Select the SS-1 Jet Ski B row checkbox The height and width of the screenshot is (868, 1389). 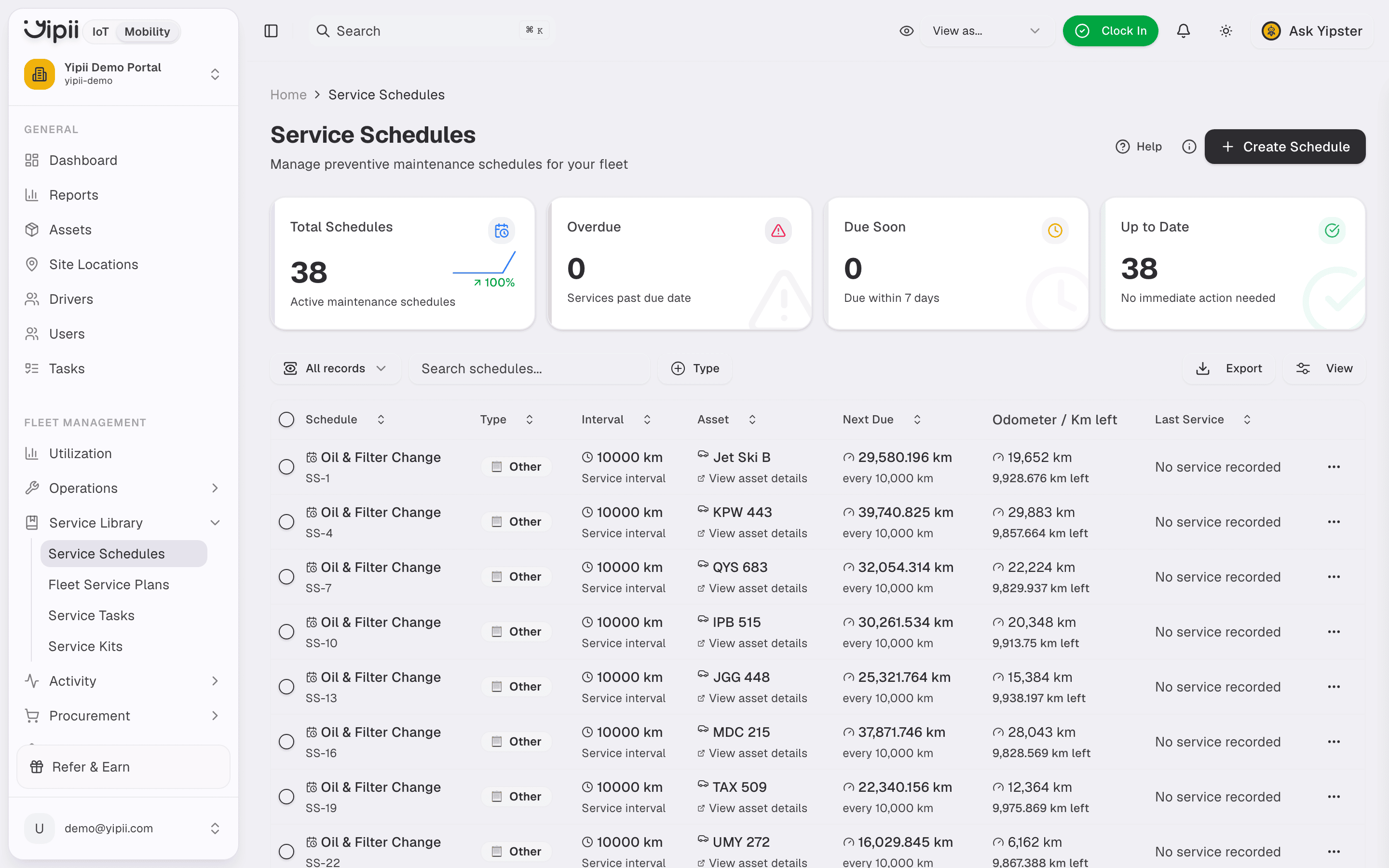point(286,467)
